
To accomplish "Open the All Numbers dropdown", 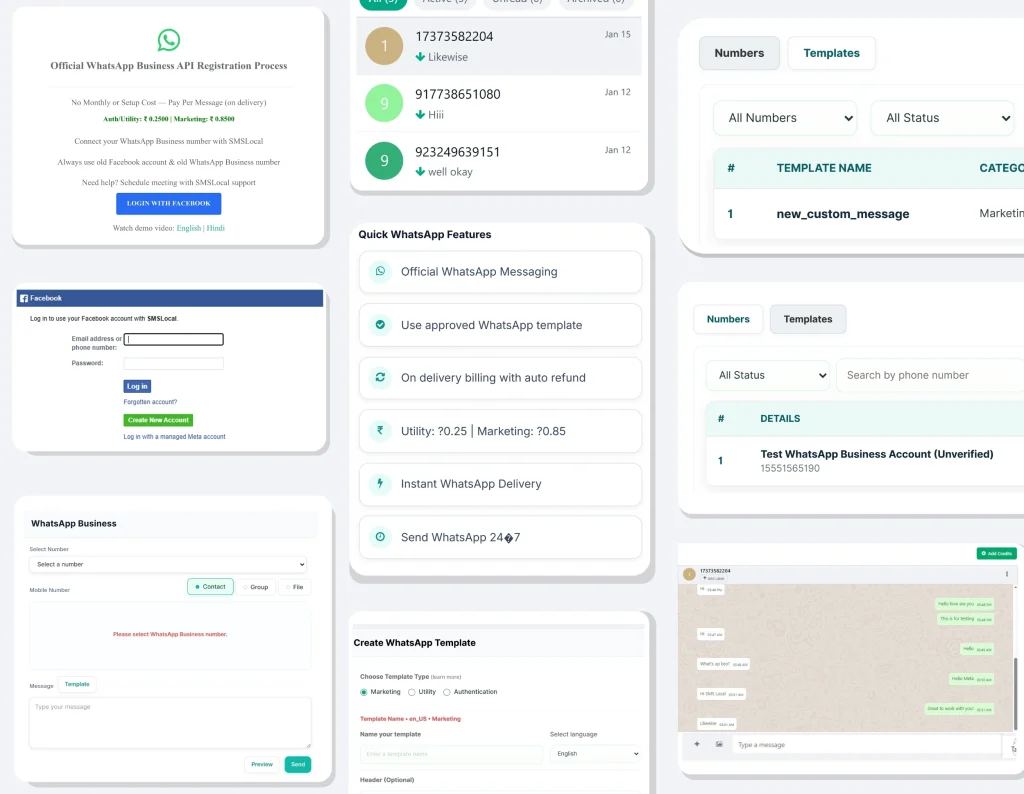I will [x=785, y=118].
